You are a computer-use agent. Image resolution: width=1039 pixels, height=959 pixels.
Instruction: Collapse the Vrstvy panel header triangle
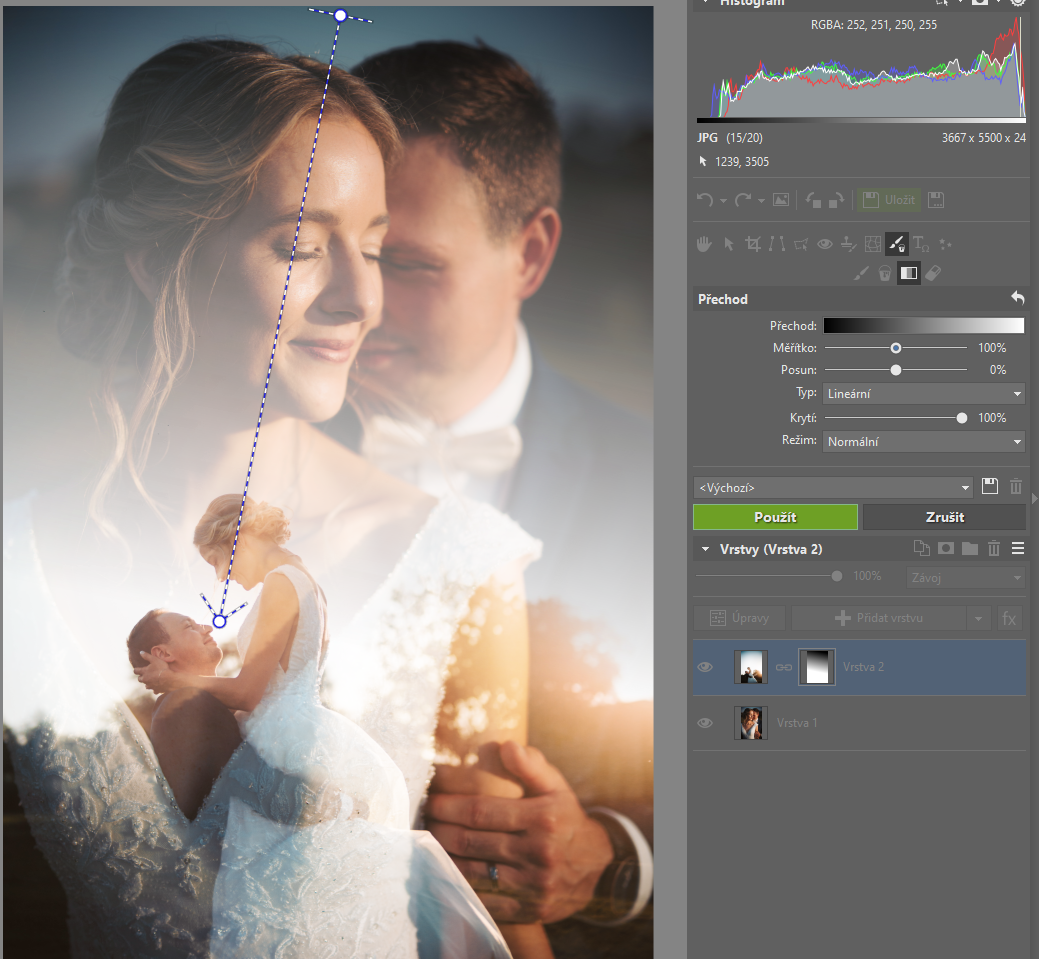point(705,549)
